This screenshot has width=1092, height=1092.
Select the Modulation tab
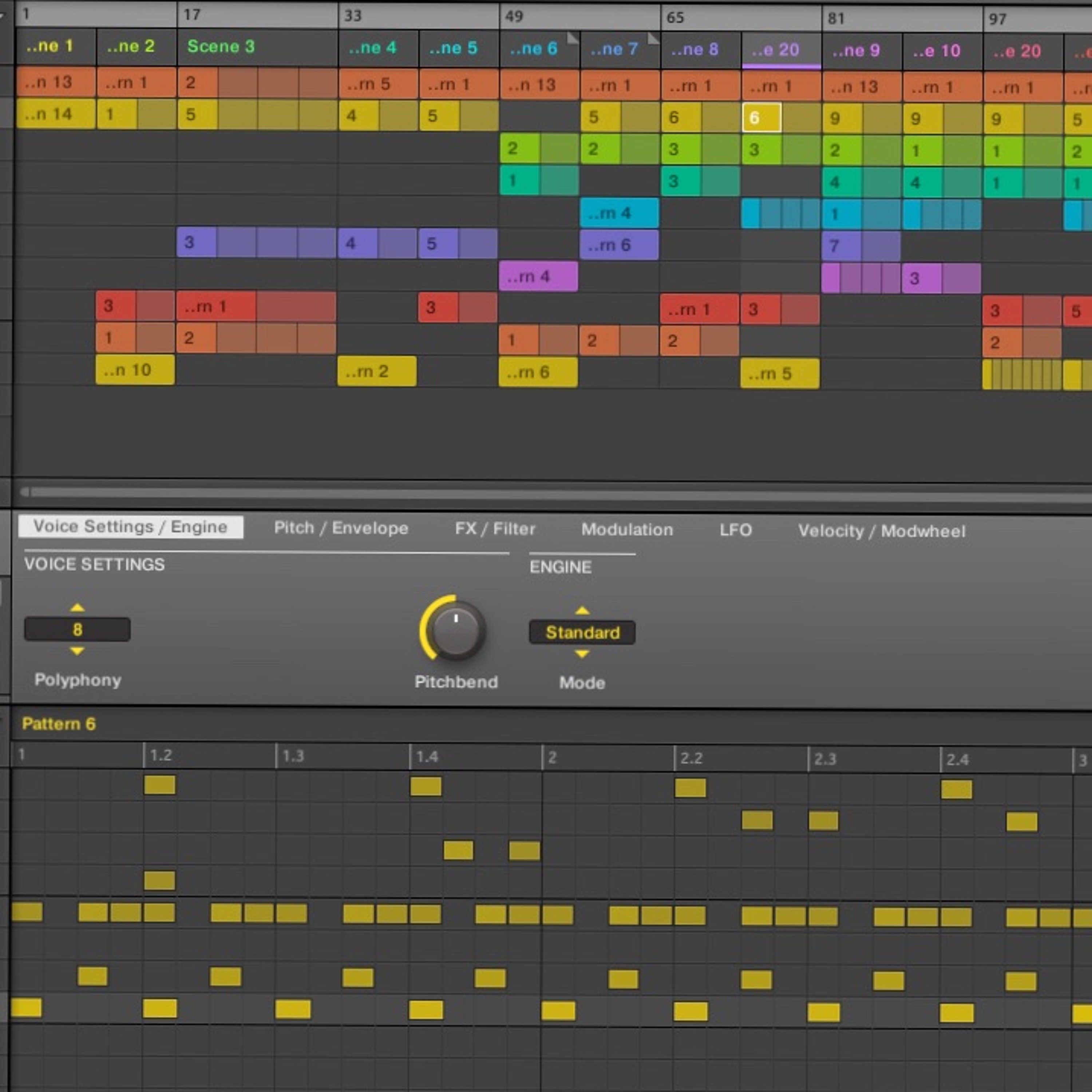tap(627, 530)
